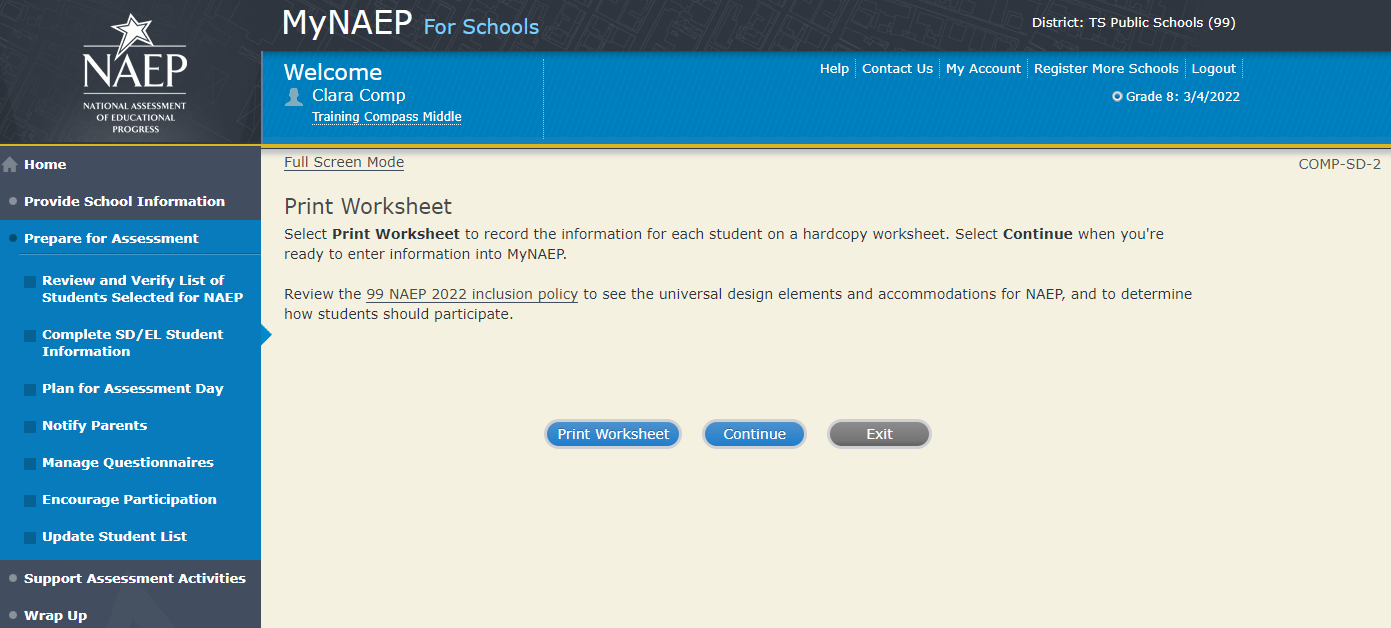1391x628 pixels.
Task: Expand the Provide School Information section
Action: click(124, 202)
